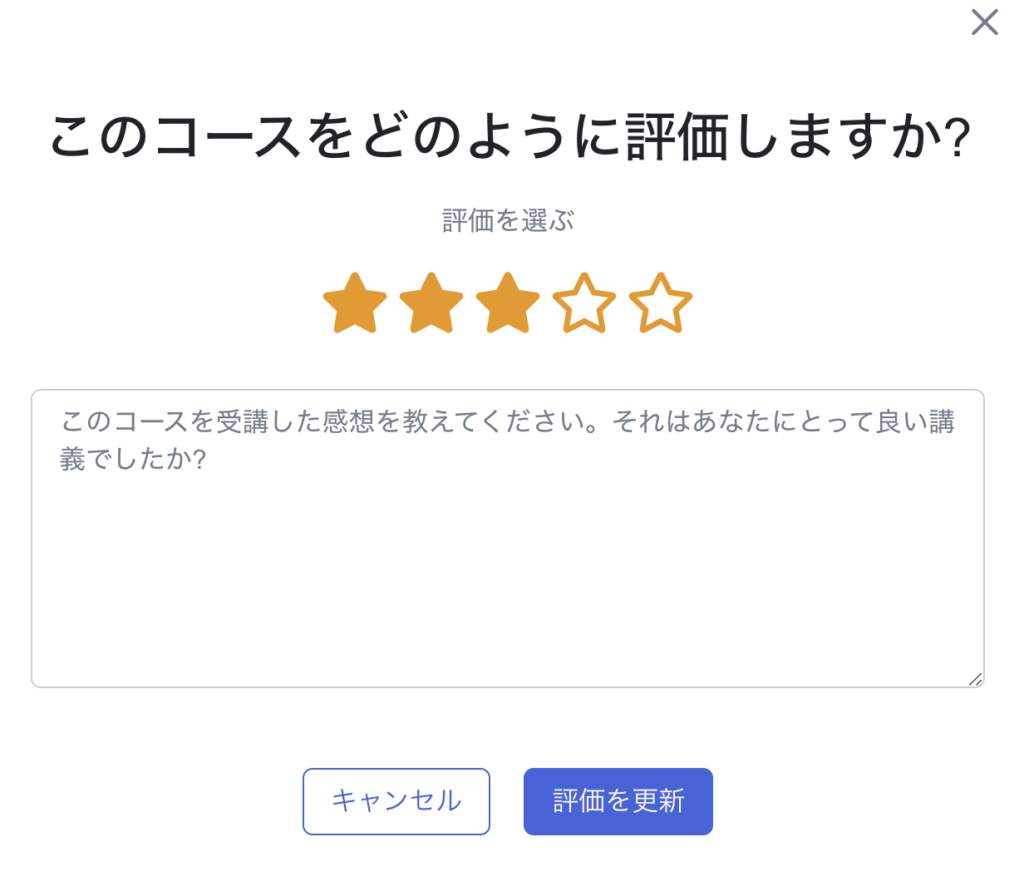
Task: Choose a two-star rating
Action: tap(431, 304)
